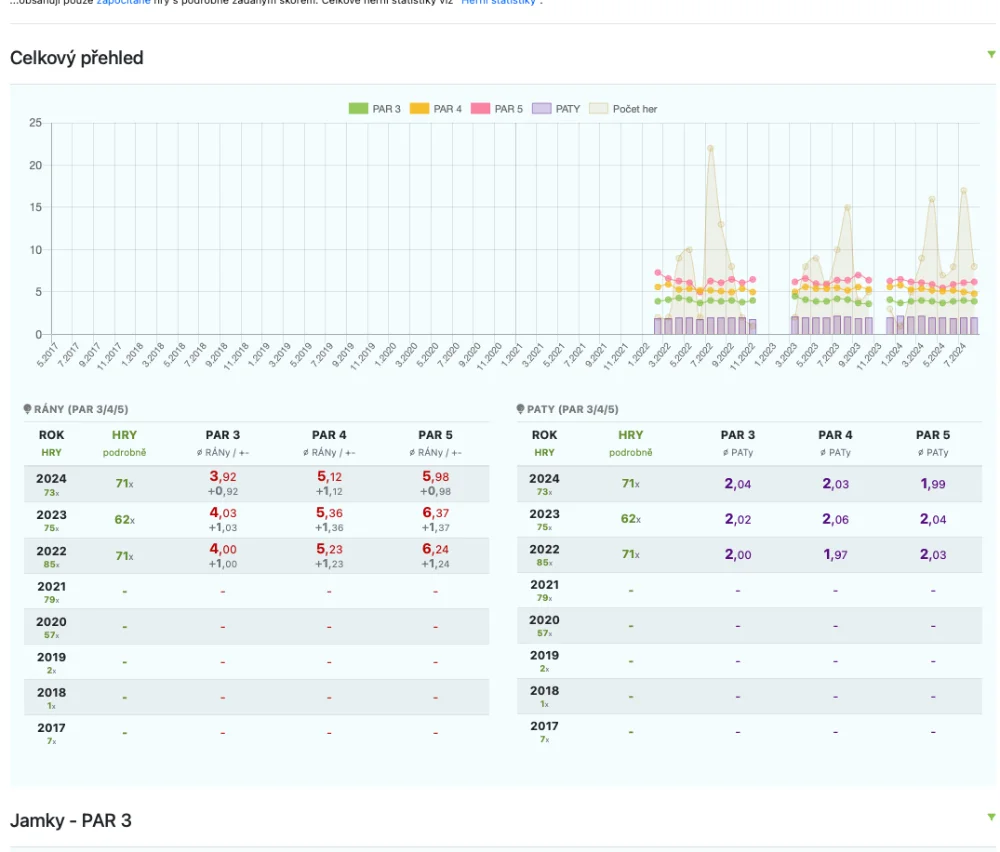The width and height of the screenshot is (1000, 852).
Task: Click the 6,24 PAR 5 value for 2022
Action: tap(436, 549)
